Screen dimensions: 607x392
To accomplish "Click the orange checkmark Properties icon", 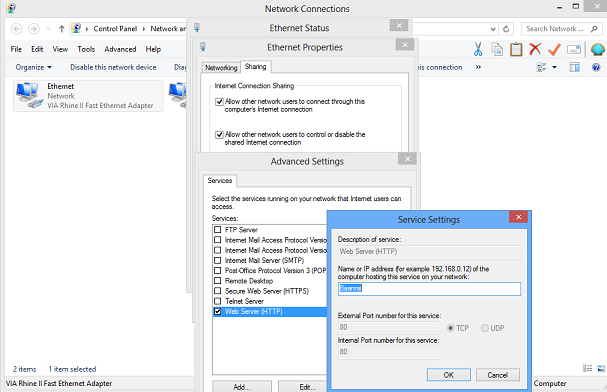I will [554, 50].
